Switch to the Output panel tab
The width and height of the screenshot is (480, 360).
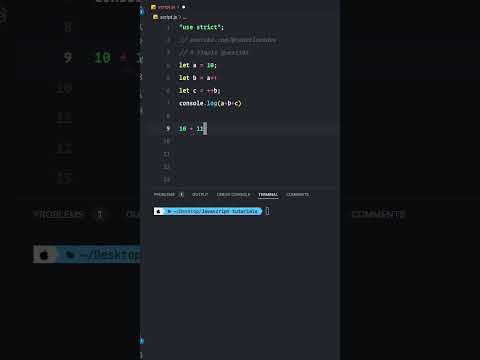(200, 195)
